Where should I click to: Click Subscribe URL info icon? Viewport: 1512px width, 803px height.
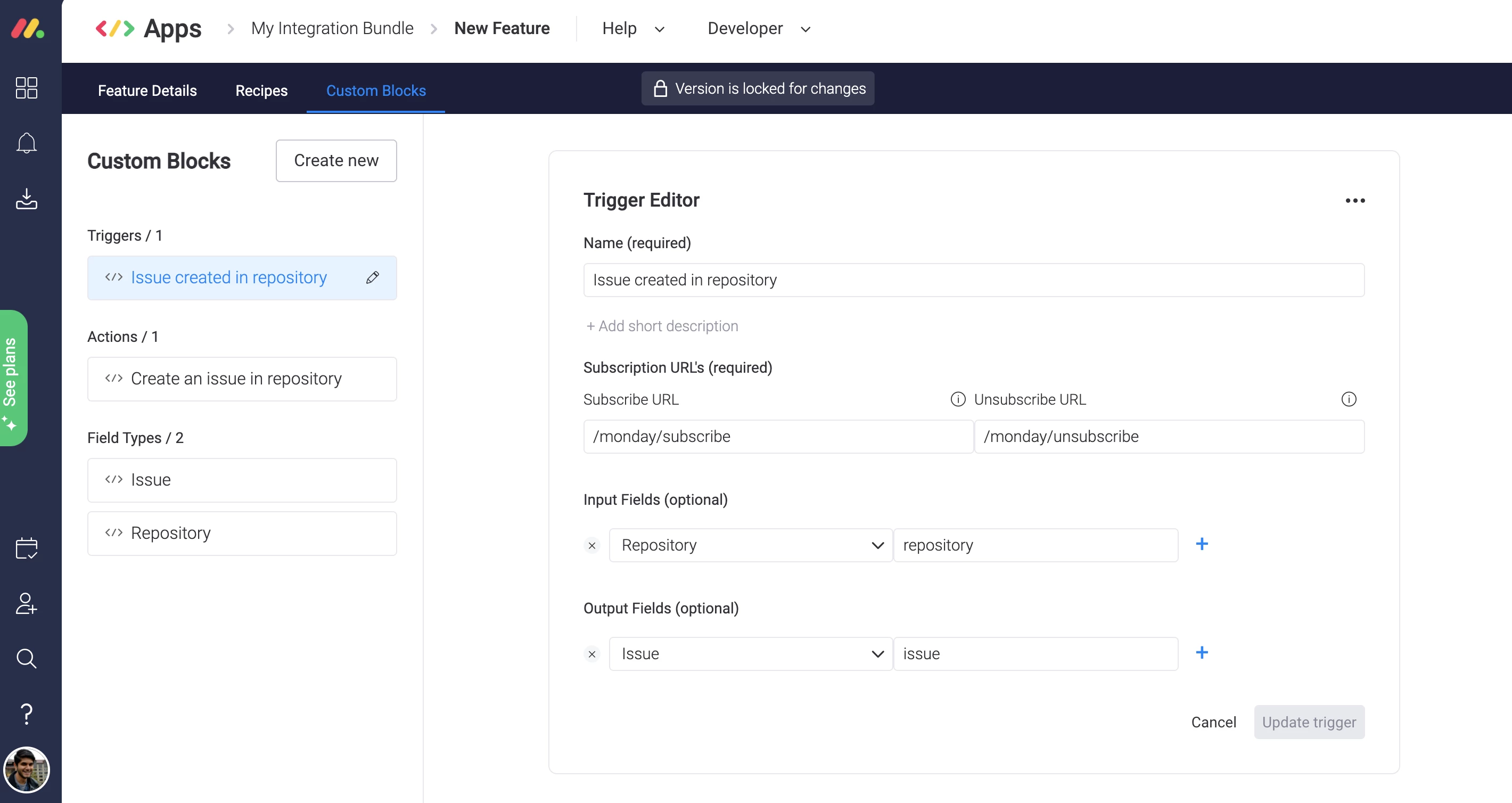[x=957, y=400]
